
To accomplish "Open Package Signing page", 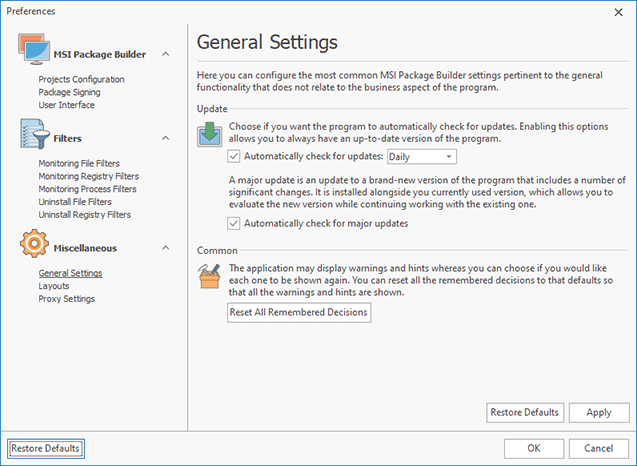I will click(x=69, y=92).
